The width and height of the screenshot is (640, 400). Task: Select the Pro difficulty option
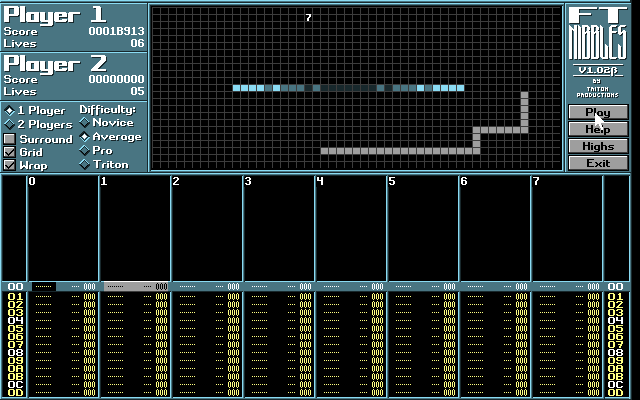(85, 150)
